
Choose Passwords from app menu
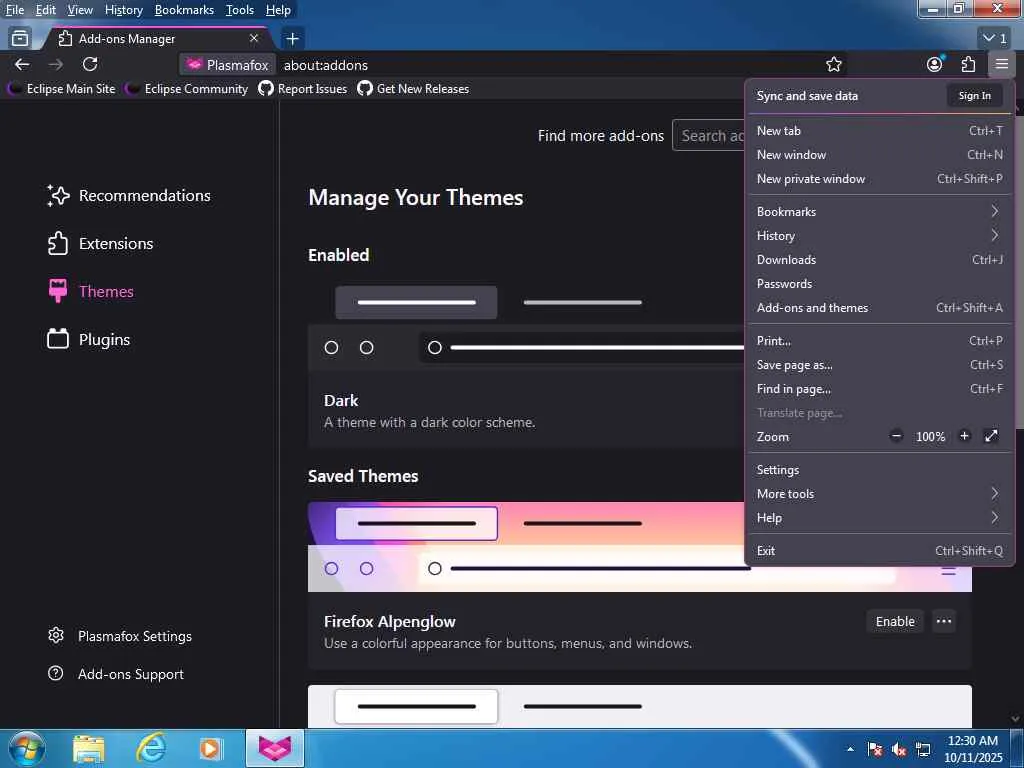point(878,284)
